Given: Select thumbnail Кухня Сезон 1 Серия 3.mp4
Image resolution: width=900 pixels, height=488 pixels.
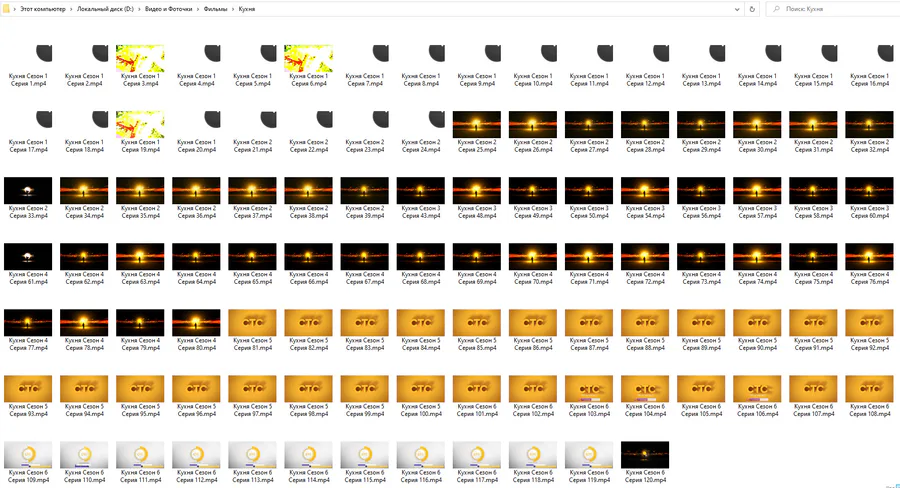Looking at the screenshot, I should 140,58.
